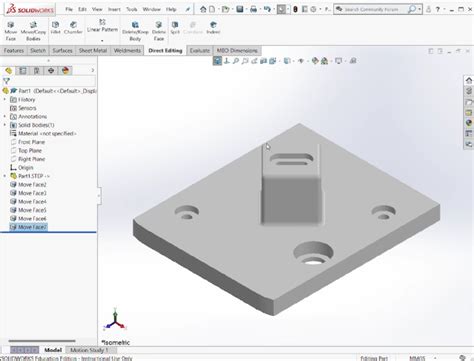The image size is (474, 361).
Task: Select the Linear Pattern tool
Action: point(102,26)
